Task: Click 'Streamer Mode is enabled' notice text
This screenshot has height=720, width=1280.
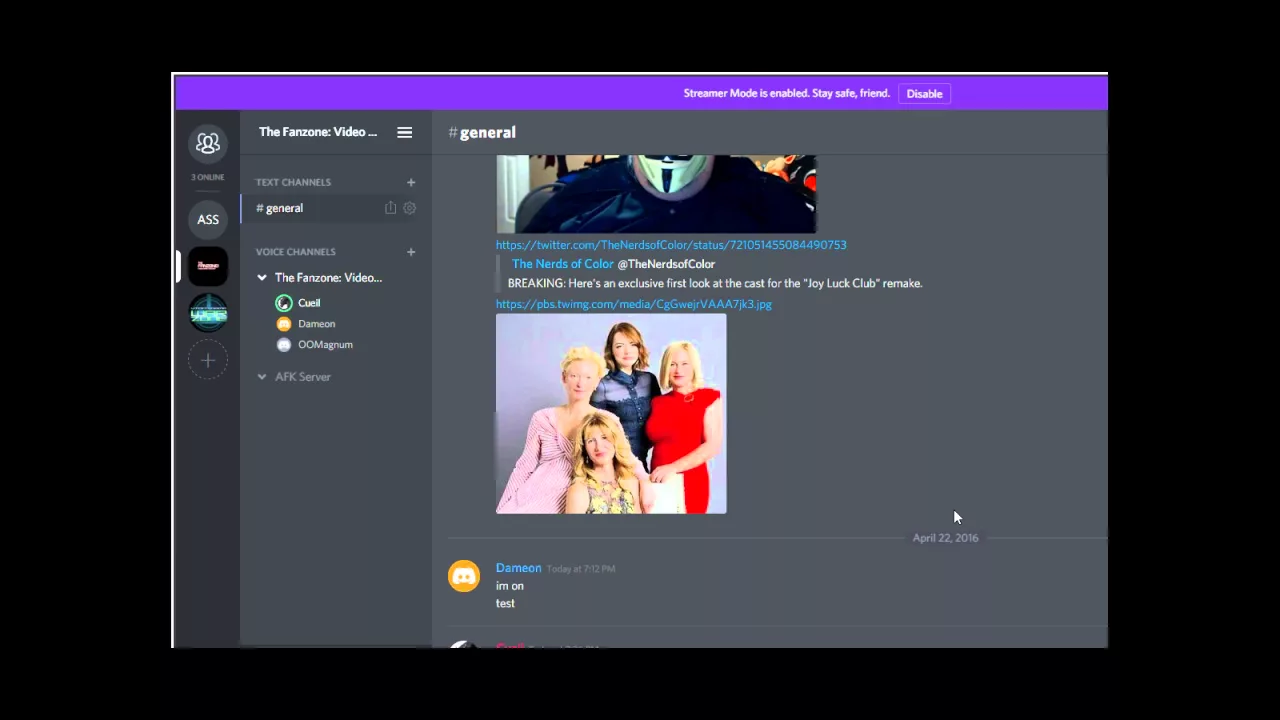Action: point(786,93)
